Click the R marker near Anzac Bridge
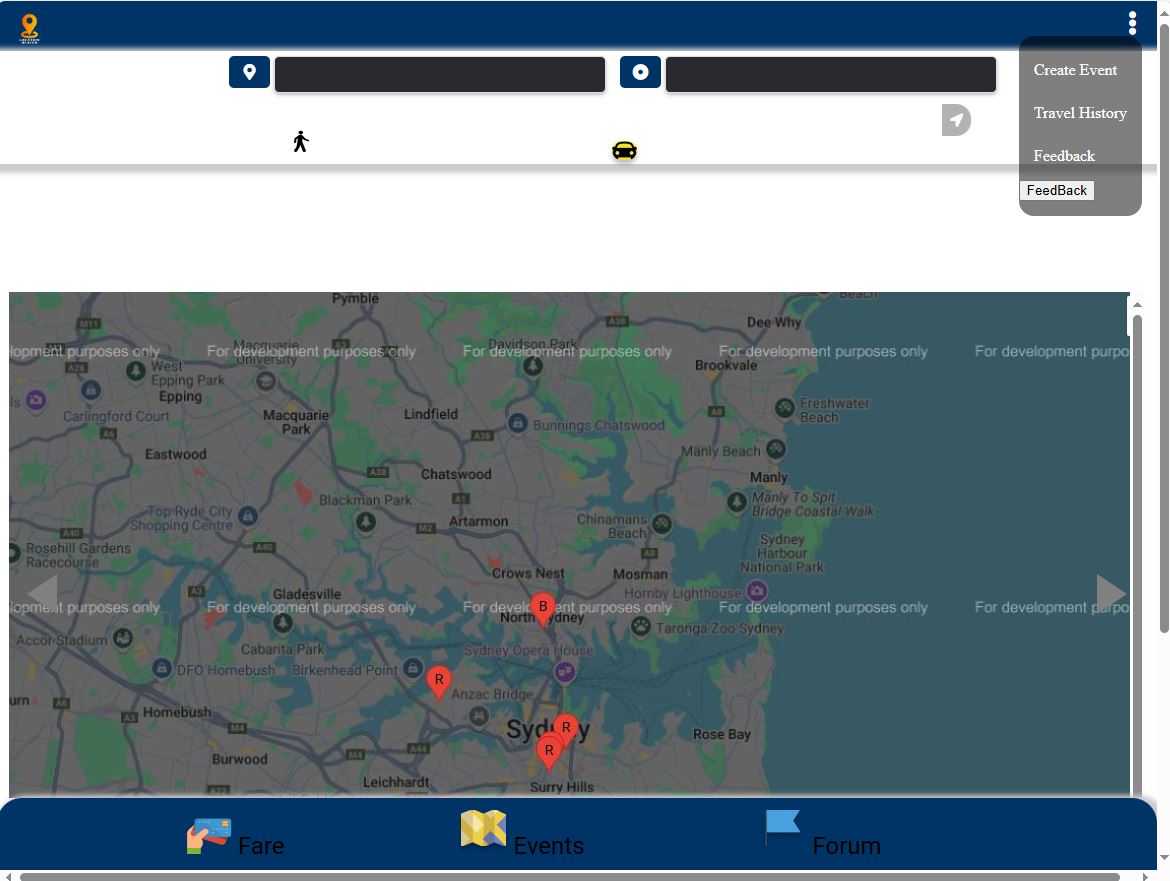 click(x=438, y=682)
